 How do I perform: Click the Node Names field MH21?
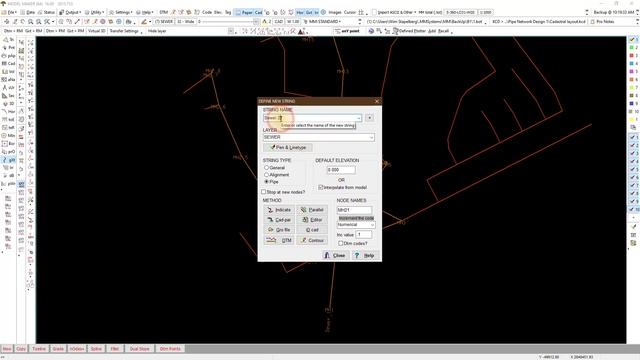click(354, 210)
